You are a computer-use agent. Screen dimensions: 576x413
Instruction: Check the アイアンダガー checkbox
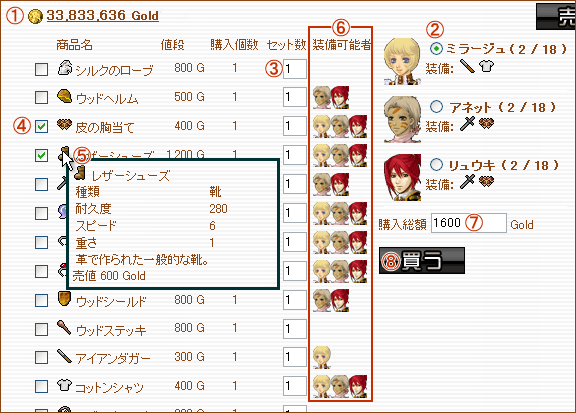[x=41, y=357]
